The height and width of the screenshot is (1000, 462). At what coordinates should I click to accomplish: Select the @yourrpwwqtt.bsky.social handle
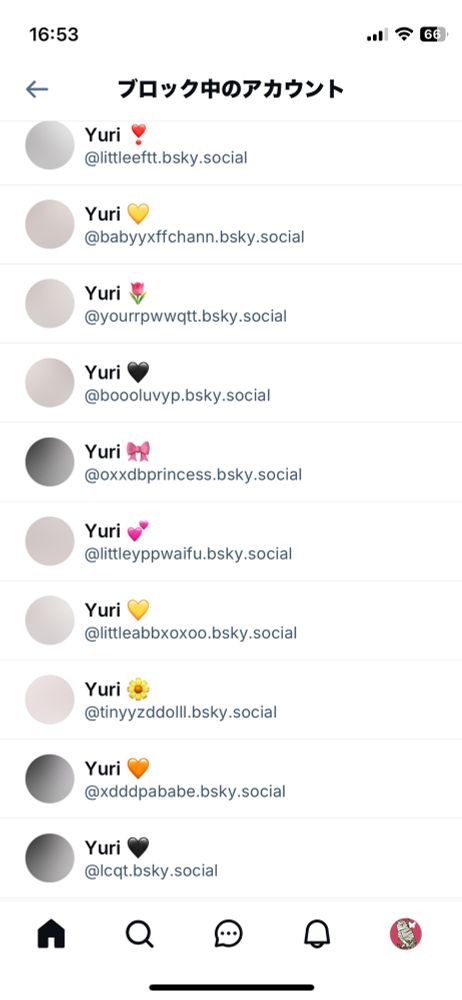coord(186,316)
